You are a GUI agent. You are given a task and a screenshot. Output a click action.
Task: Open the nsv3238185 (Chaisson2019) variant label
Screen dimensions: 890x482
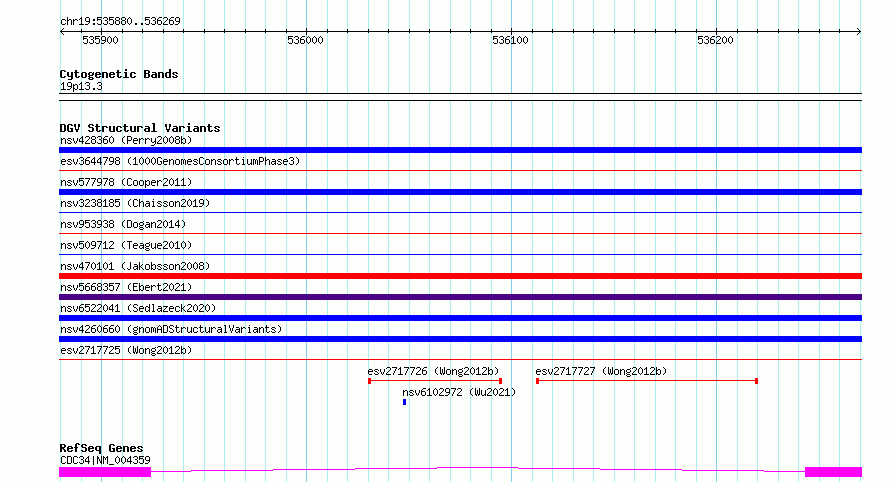(135, 203)
